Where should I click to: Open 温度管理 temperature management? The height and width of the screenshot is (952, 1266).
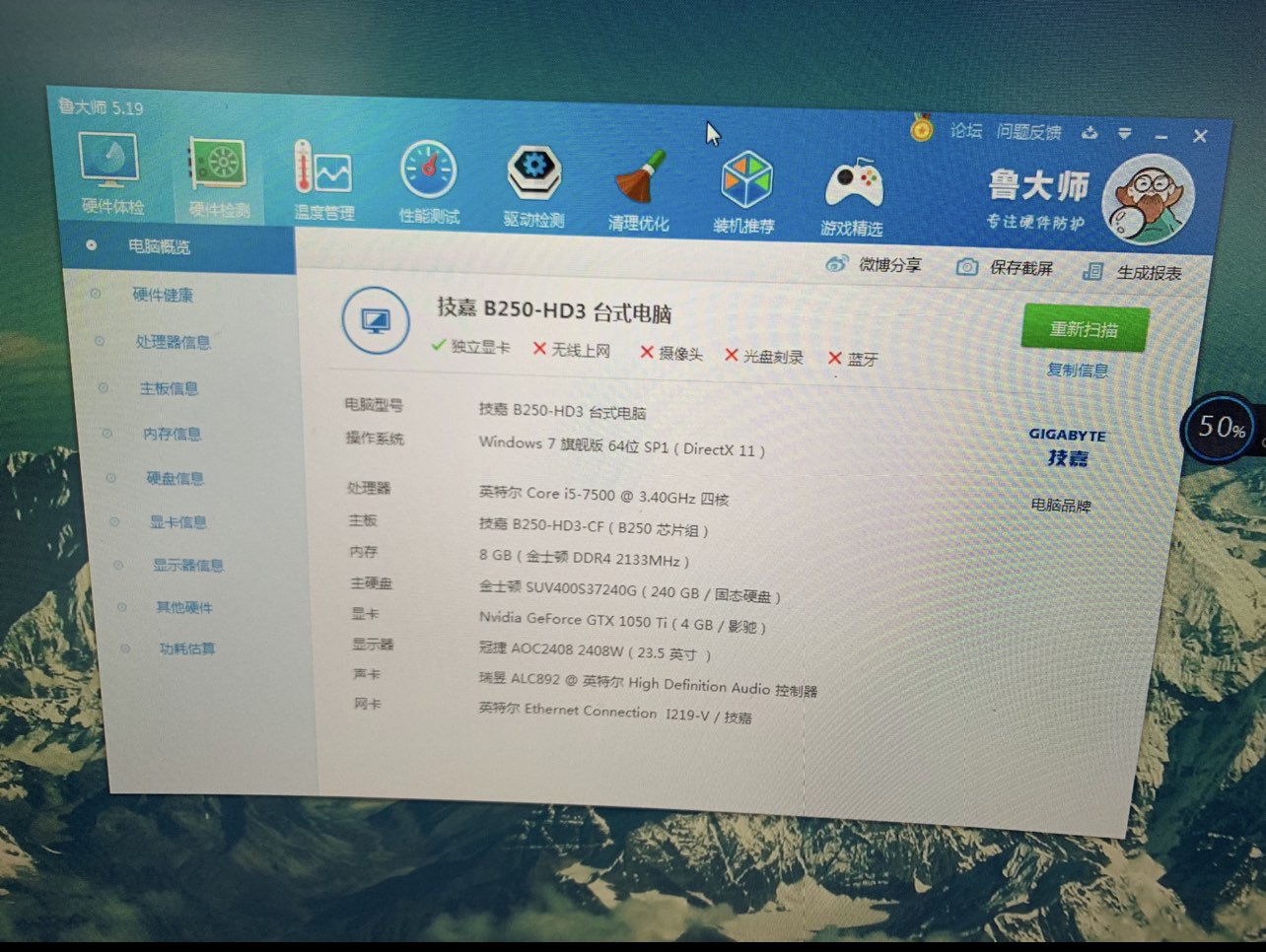[x=323, y=180]
